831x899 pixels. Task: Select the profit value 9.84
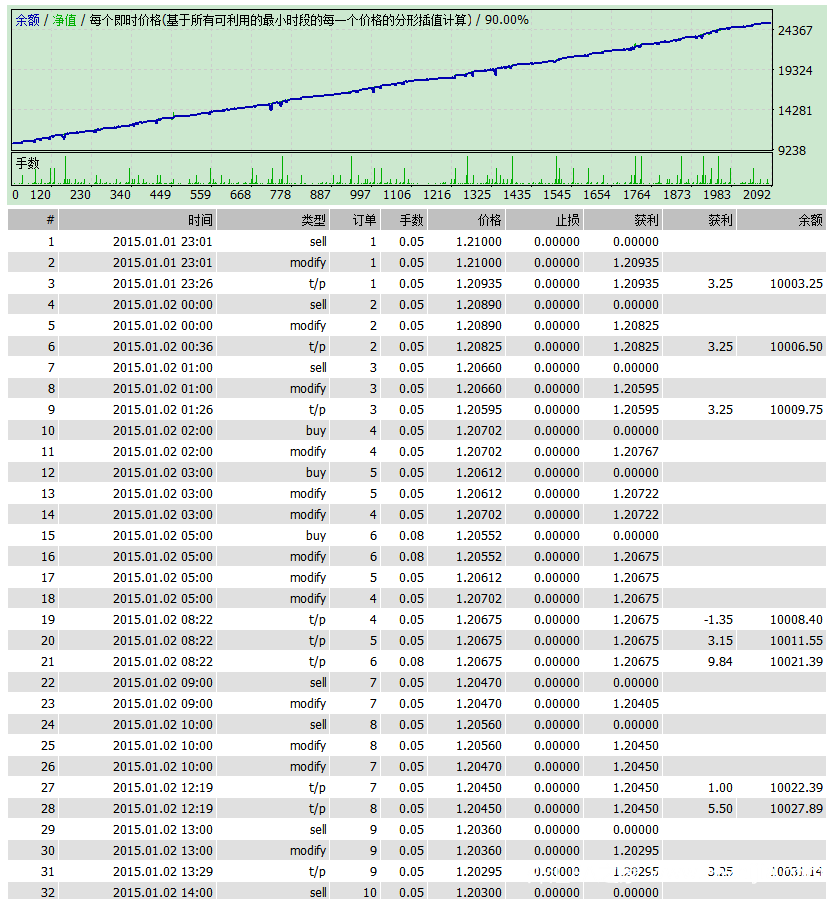720,662
